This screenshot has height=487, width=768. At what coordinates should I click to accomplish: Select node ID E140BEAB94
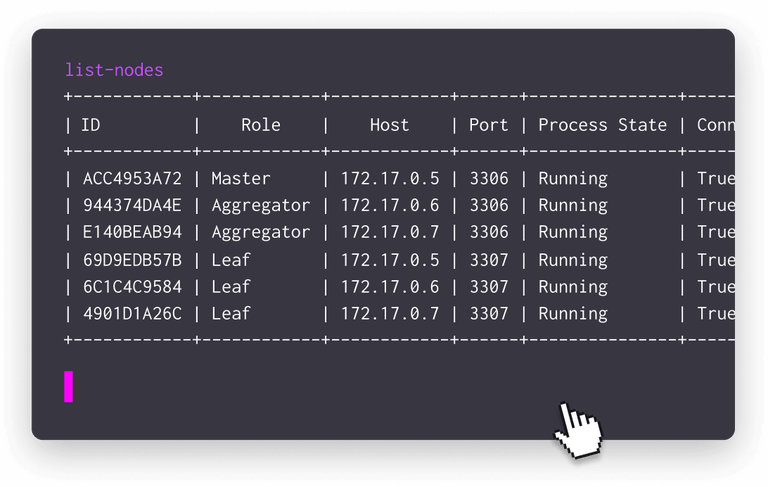132,232
